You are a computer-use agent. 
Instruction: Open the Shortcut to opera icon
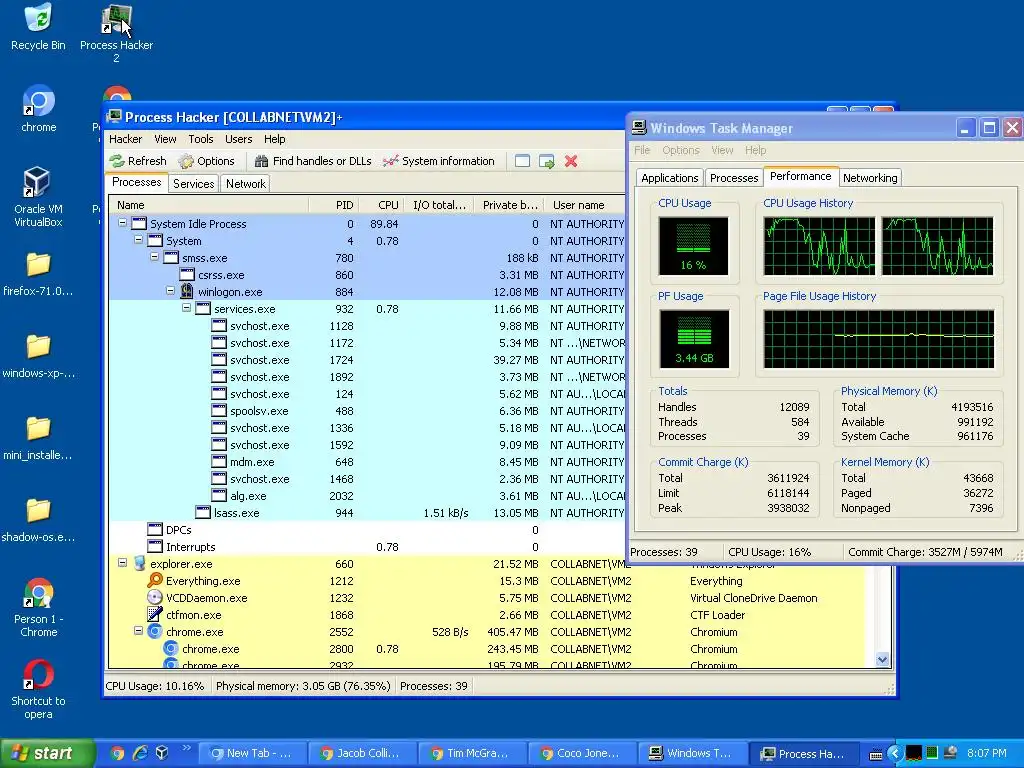pos(39,690)
